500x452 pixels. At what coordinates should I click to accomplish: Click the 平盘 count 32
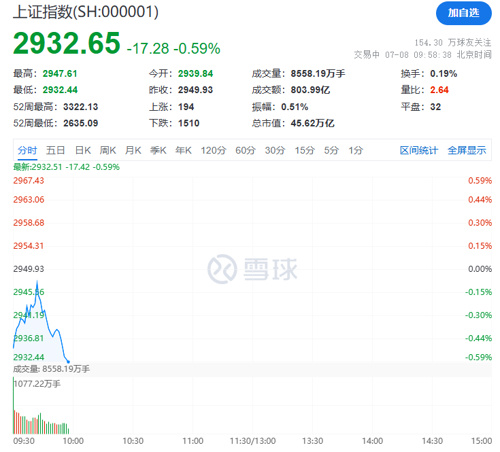(435, 107)
